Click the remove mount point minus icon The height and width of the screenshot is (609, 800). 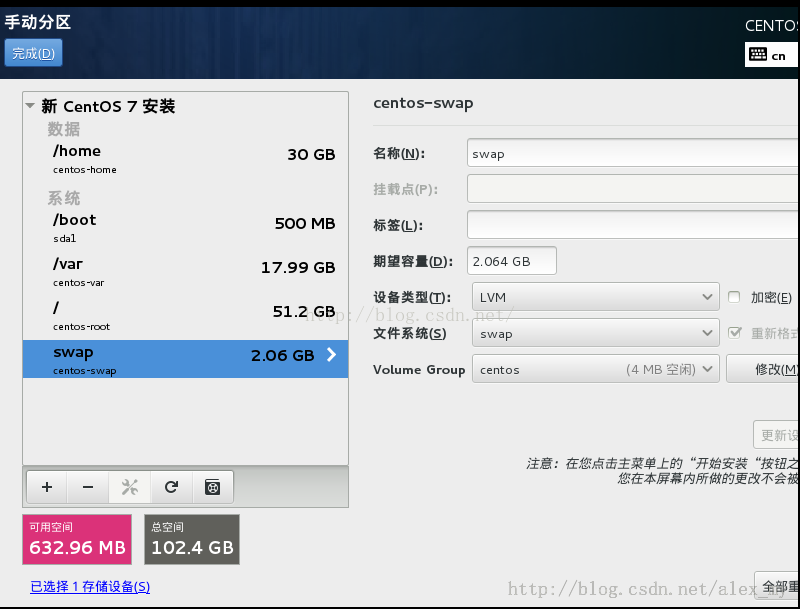[88, 487]
